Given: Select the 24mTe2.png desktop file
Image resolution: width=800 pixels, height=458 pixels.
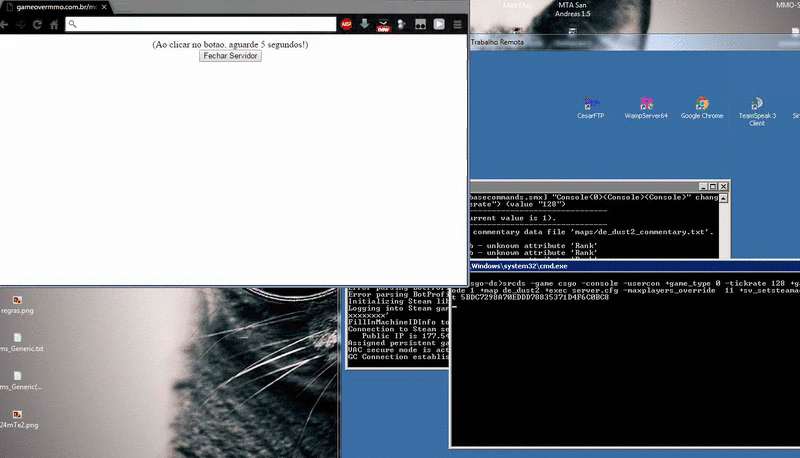Looking at the screenshot, I should tap(19, 419).
